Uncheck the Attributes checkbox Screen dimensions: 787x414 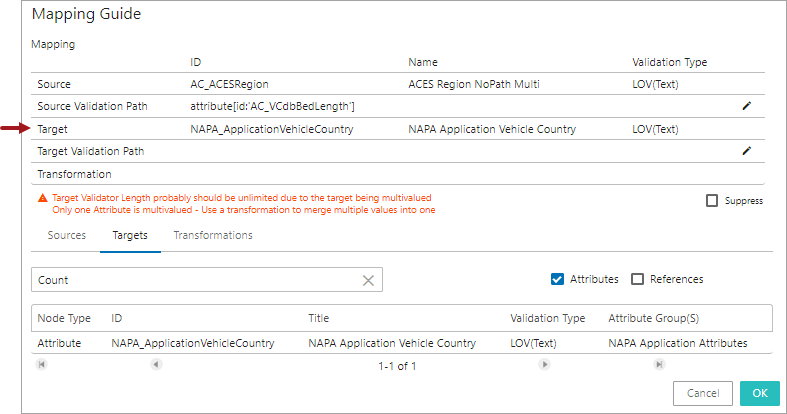[557, 279]
